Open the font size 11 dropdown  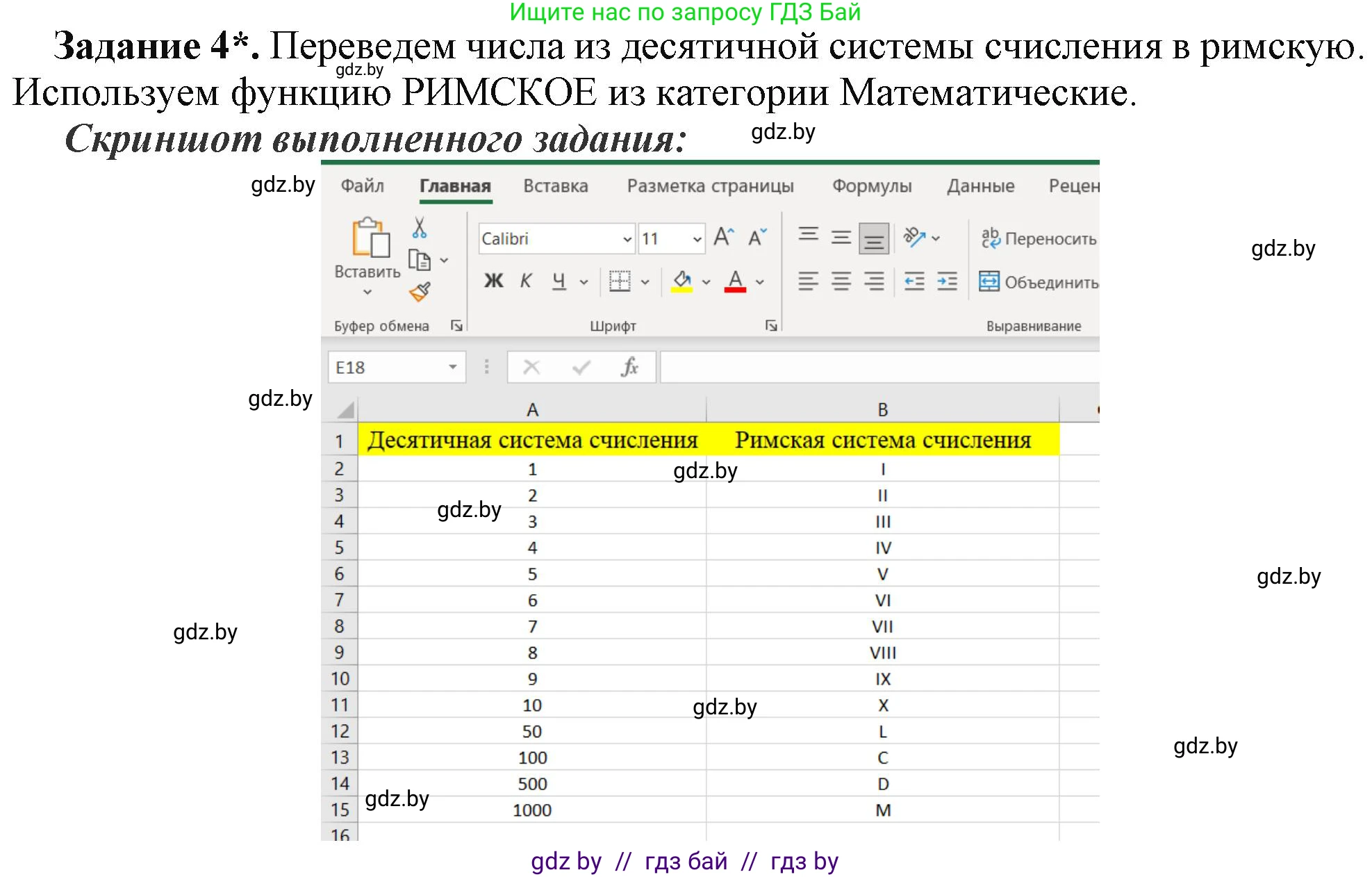698,238
